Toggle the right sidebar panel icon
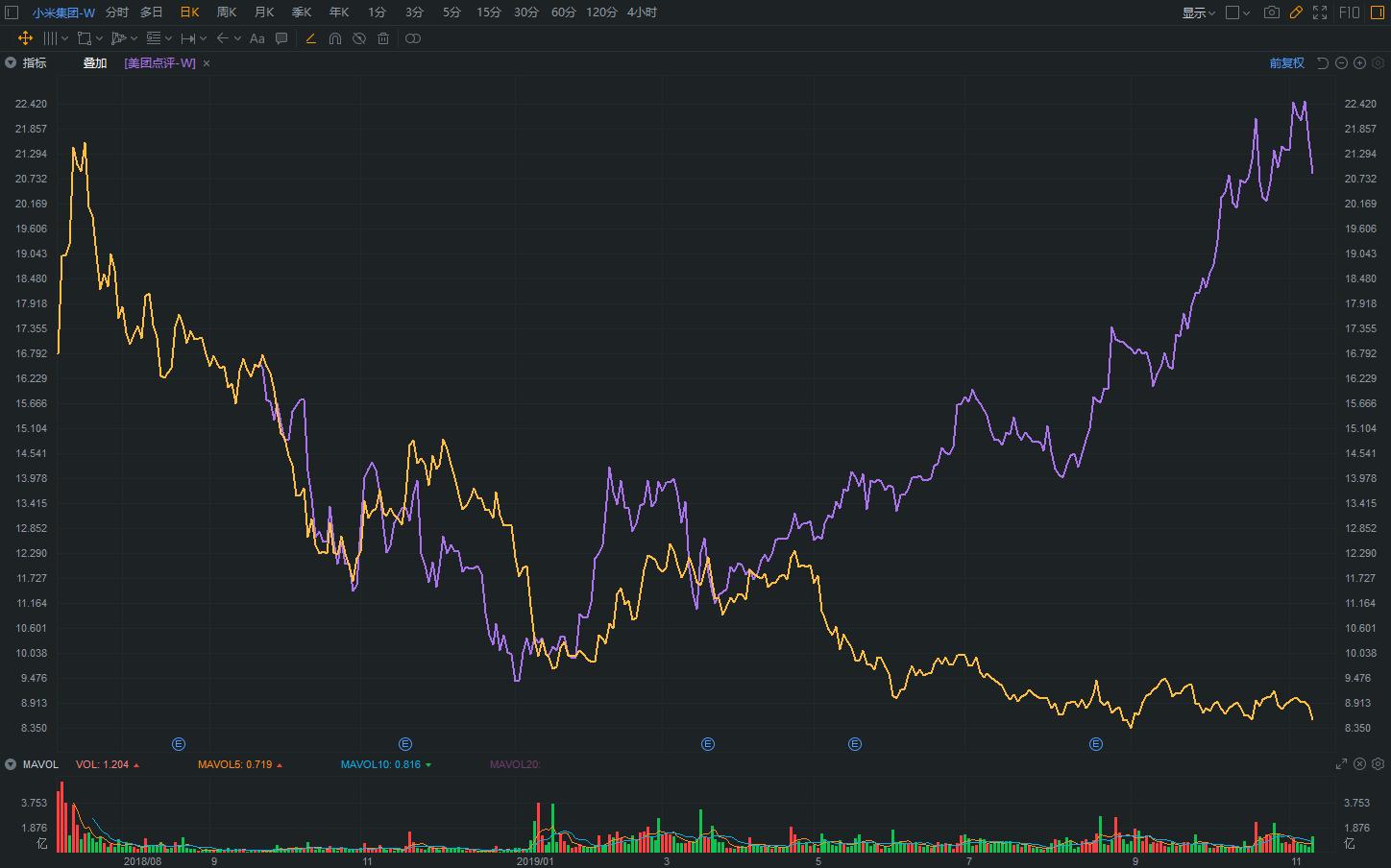This screenshot has width=1391, height=868. (1378, 12)
